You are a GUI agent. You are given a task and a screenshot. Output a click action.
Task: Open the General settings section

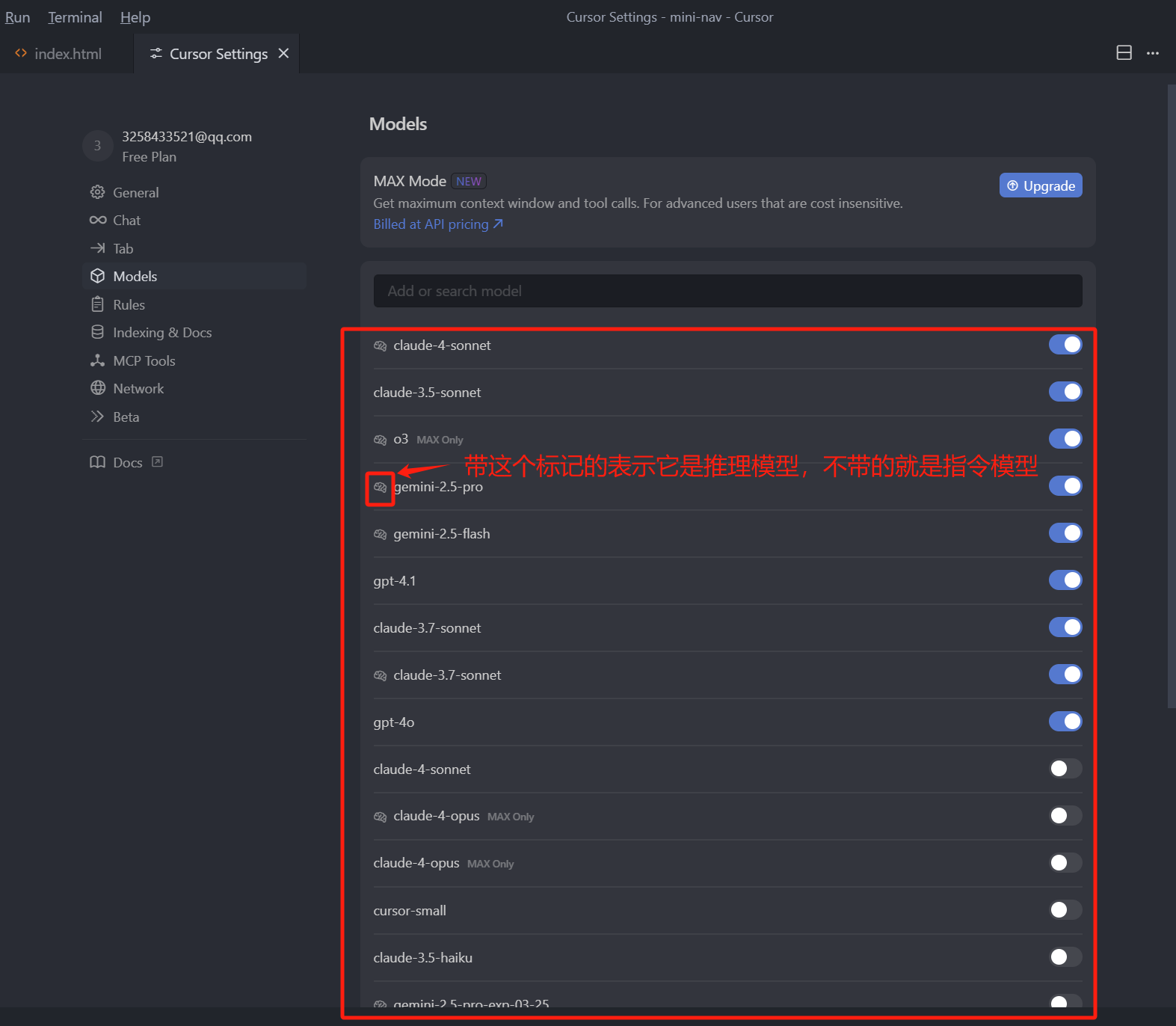(x=194, y=192)
